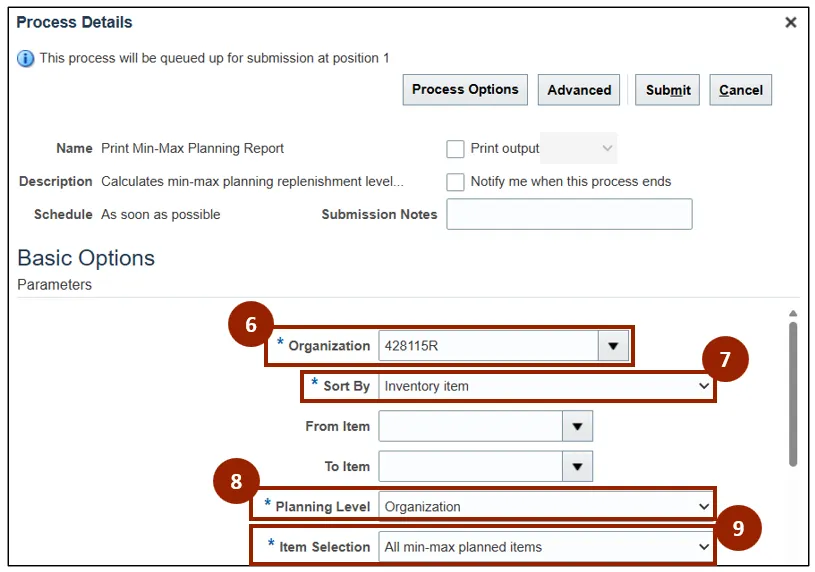This screenshot has height=572, width=815.
Task: Open the Organization dropdown arrow
Action: [x=613, y=346]
